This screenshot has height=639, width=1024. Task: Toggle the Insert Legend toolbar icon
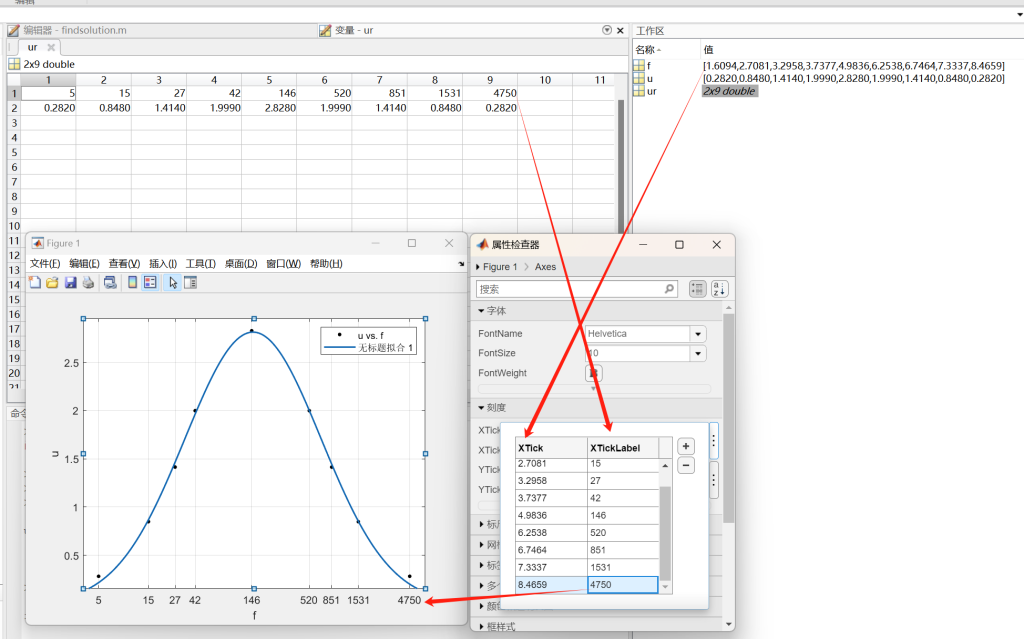(150, 283)
